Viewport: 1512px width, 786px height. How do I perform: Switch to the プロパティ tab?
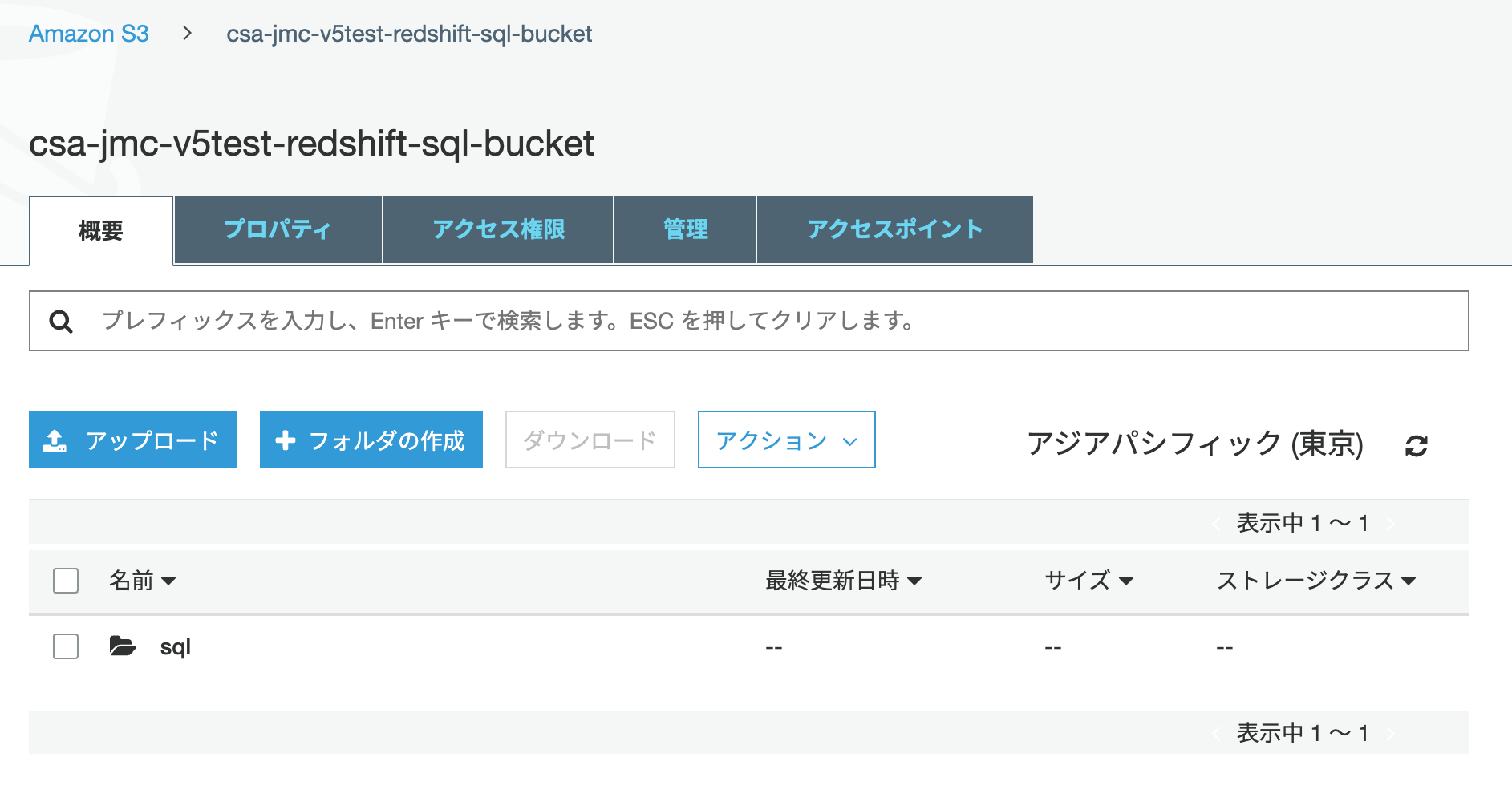click(x=277, y=229)
